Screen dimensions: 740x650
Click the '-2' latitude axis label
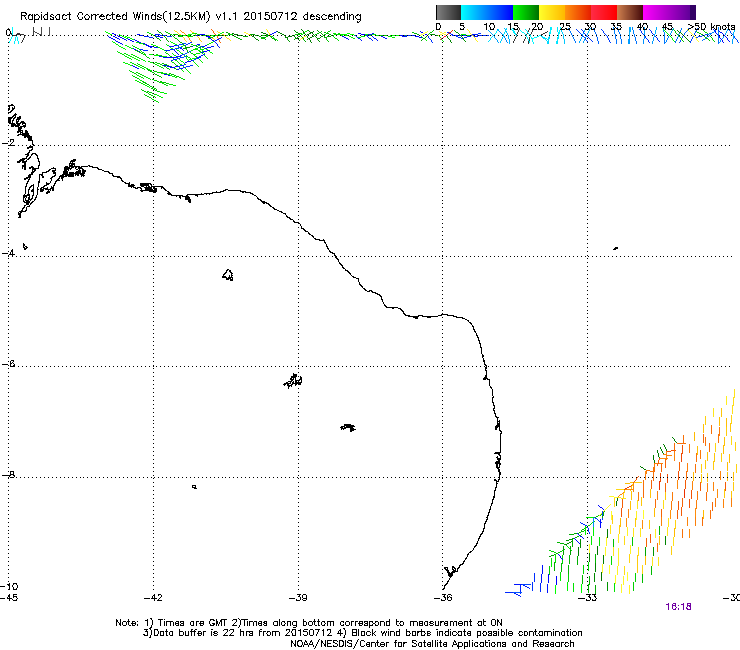point(8,143)
